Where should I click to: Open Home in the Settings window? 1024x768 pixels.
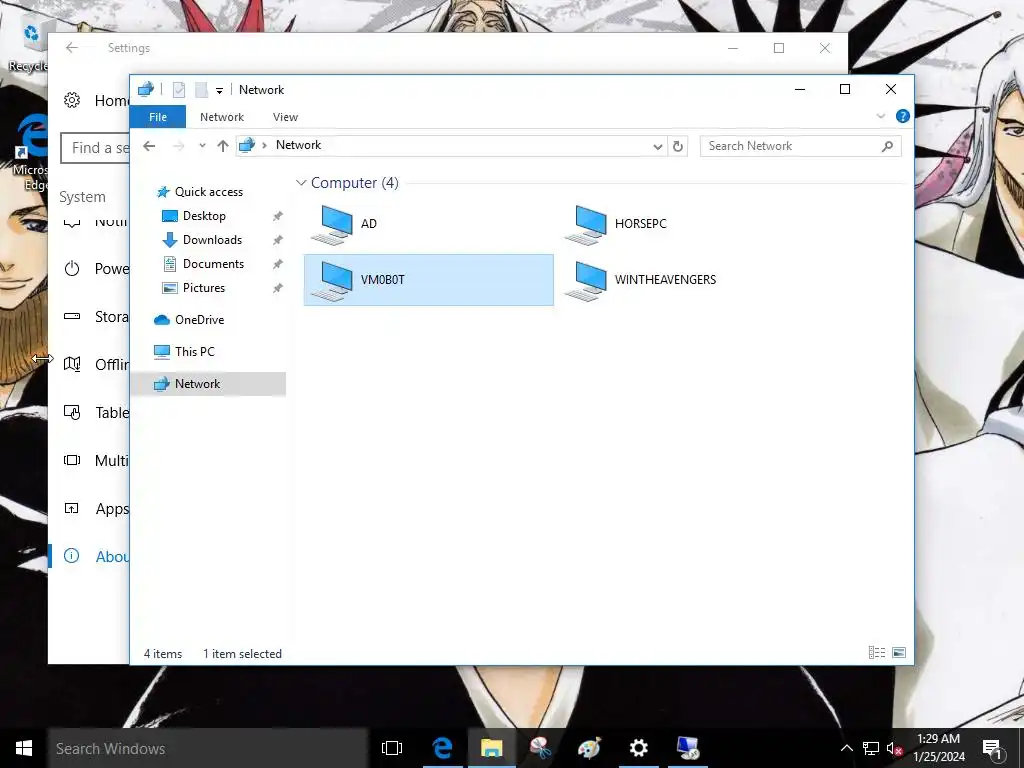pos(96,101)
